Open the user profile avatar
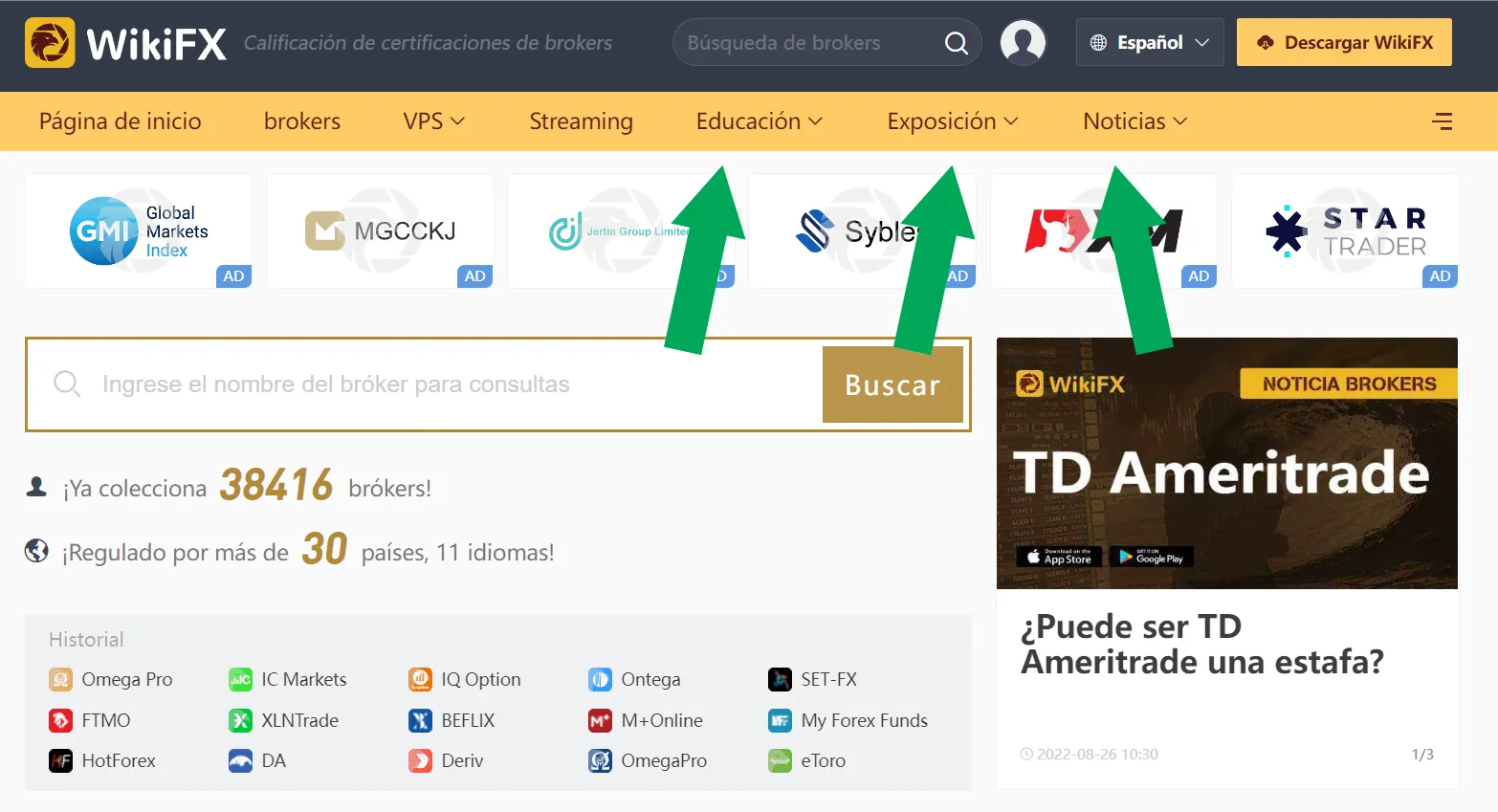 point(1023,43)
